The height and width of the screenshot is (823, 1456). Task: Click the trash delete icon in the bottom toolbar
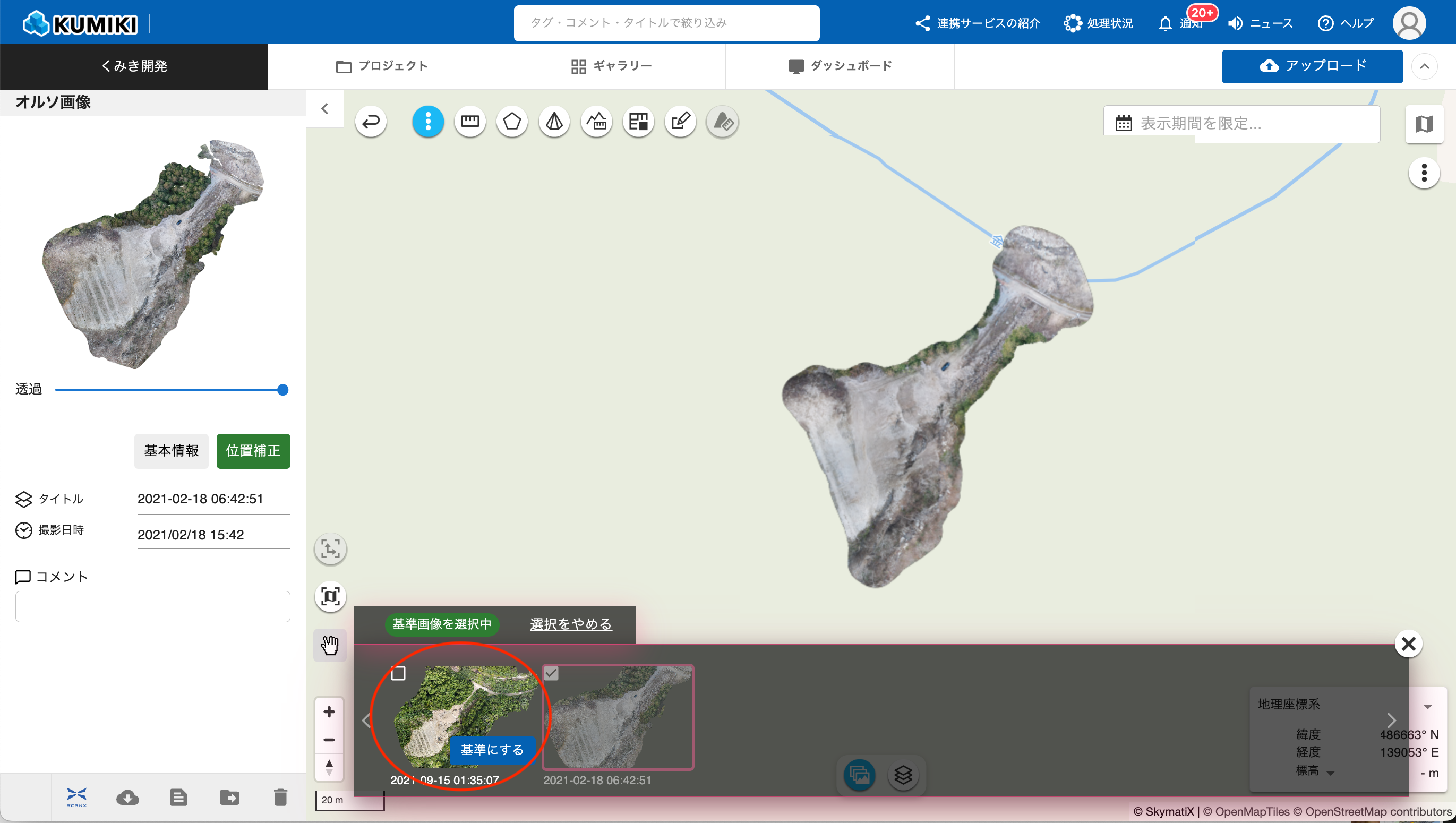[x=280, y=798]
